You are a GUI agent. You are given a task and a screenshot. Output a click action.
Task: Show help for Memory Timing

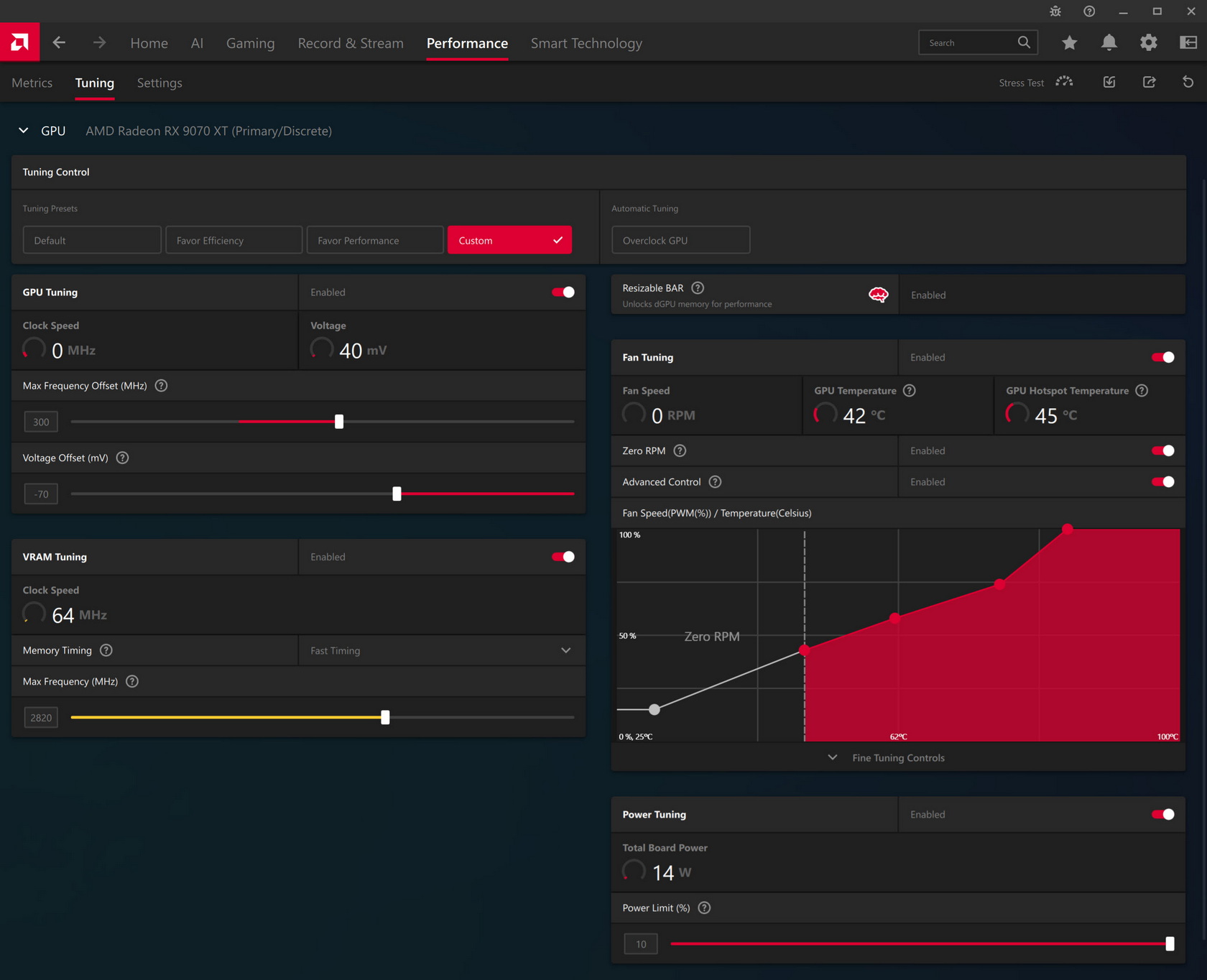pos(106,650)
